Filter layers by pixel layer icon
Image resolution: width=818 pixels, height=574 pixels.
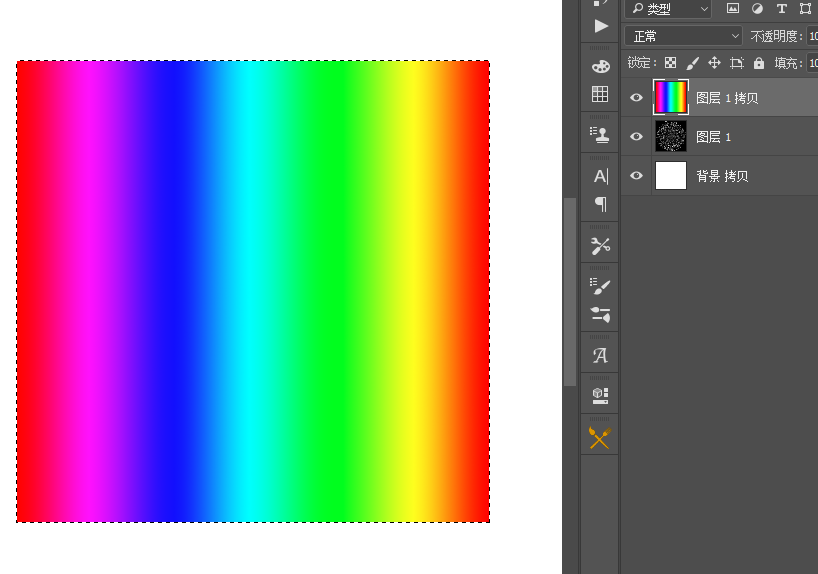pos(733,8)
